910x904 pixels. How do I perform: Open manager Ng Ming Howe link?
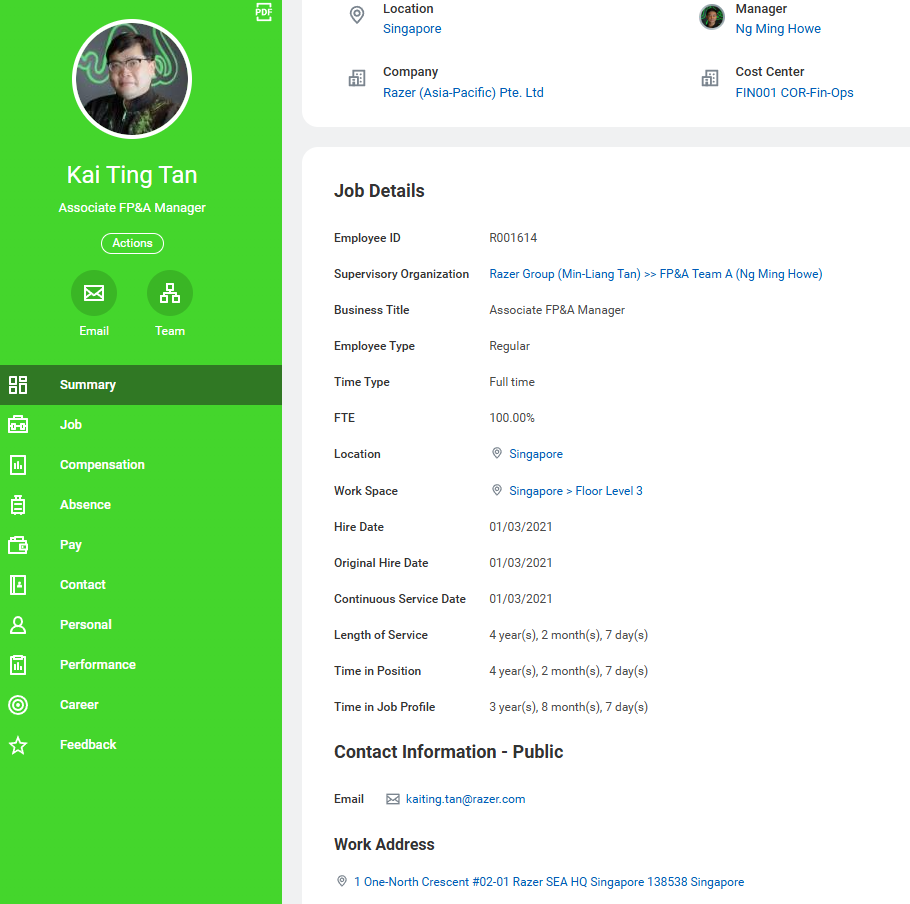coord(778,28)
